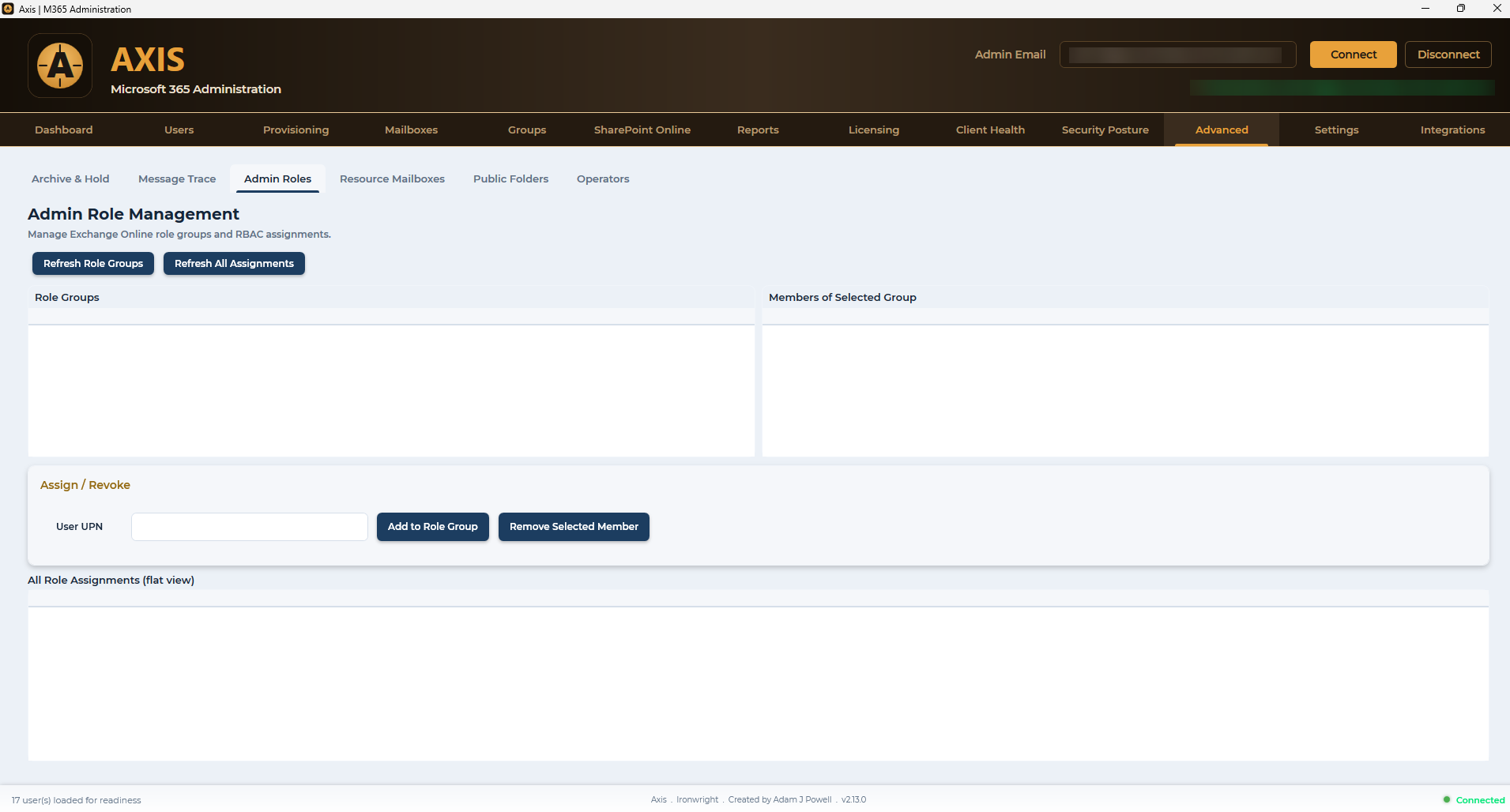1510x812 pixels.
Task: Click the Axis window title icon
Action: click(8, 9)
